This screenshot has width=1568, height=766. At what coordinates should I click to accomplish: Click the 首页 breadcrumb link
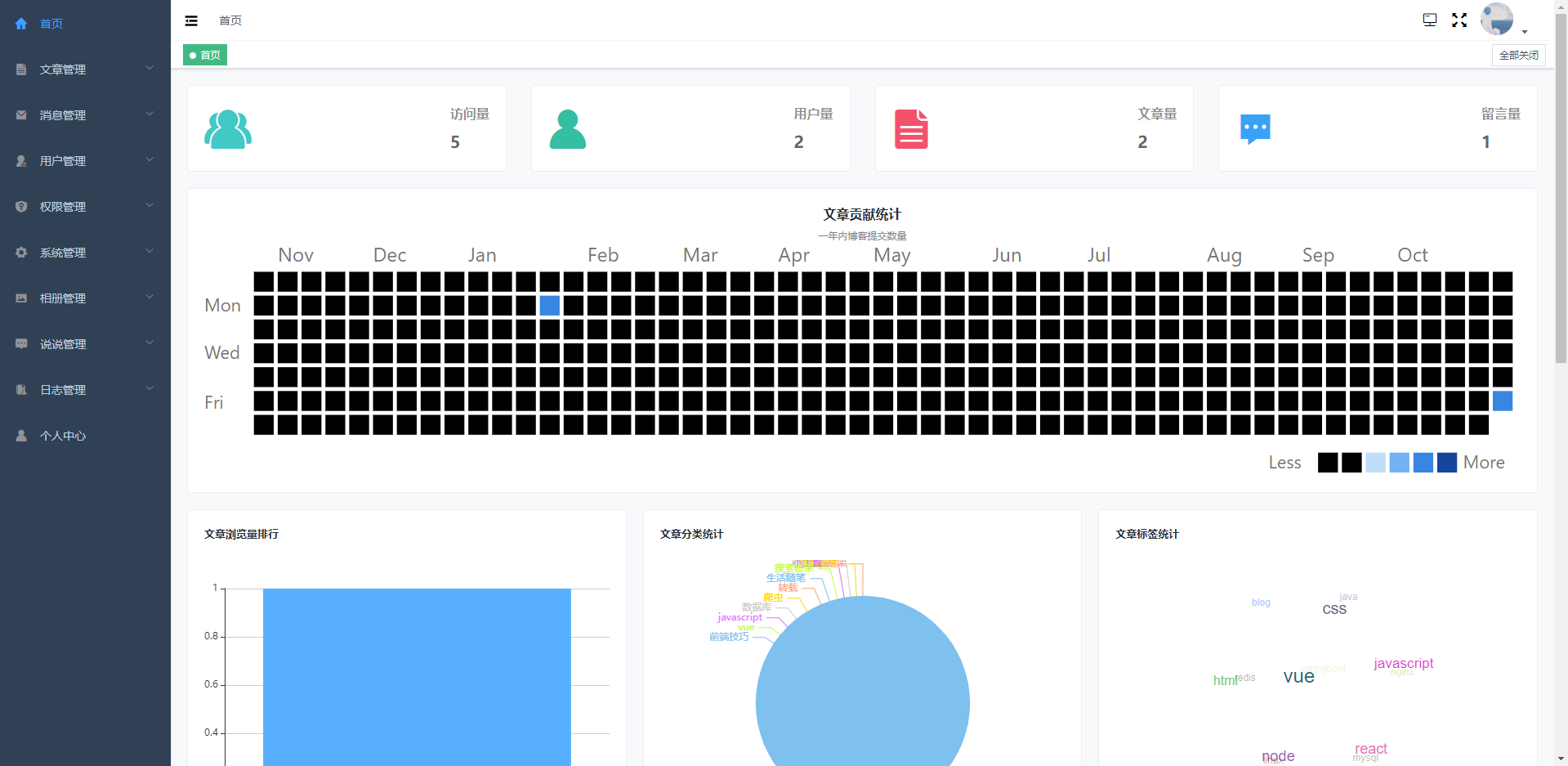(230, 20)
